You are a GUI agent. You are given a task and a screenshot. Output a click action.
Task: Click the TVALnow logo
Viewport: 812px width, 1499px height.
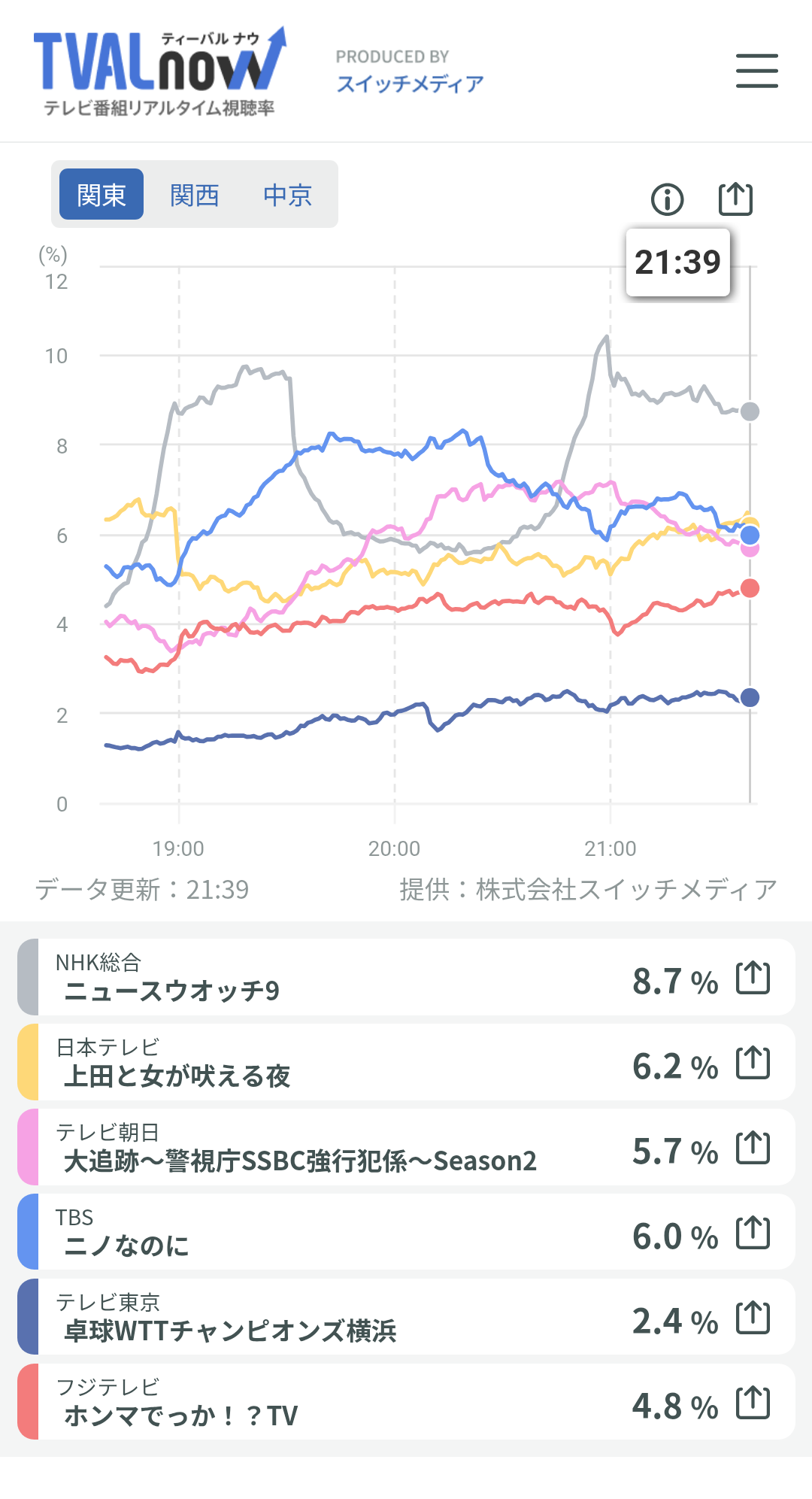[x=160, y=72]
